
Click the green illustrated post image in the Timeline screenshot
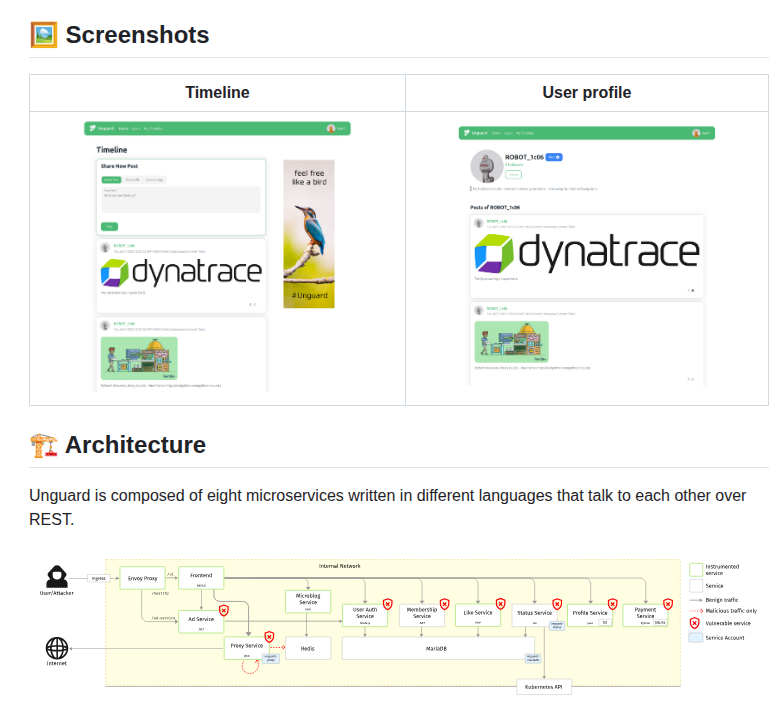(139, 358)
